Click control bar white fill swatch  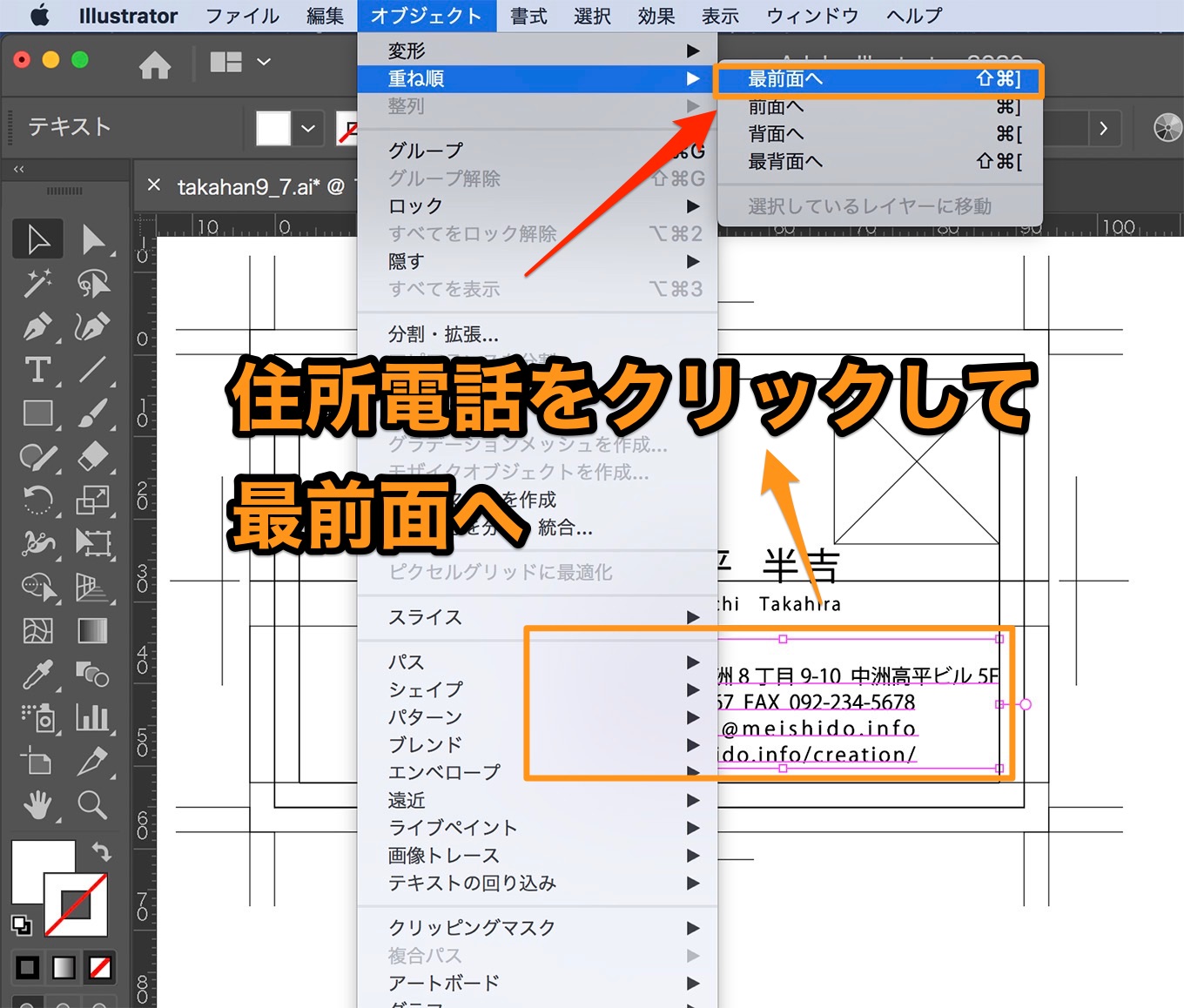tap(273, 128)
